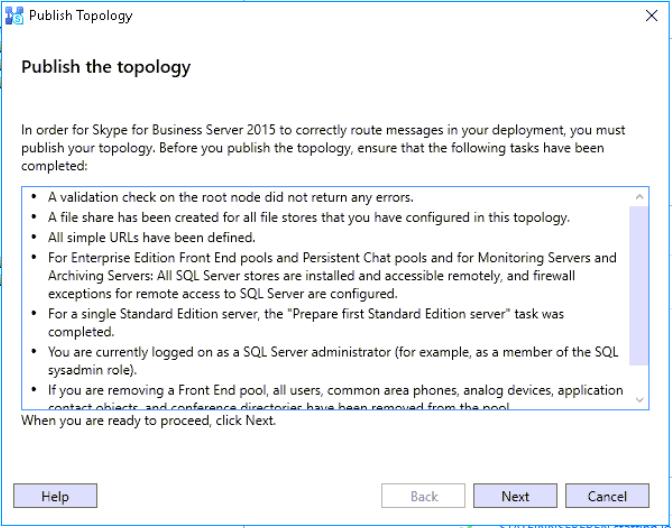Click 'You are currently logged on as' item

click(x=333, y=360)
